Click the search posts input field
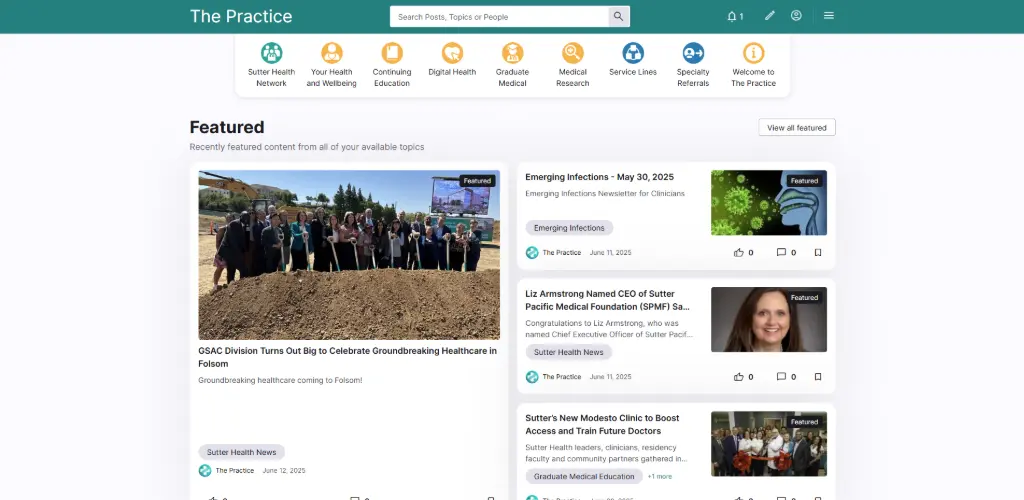The width and height of the screenshot is (1024, 500). [500, 16]
